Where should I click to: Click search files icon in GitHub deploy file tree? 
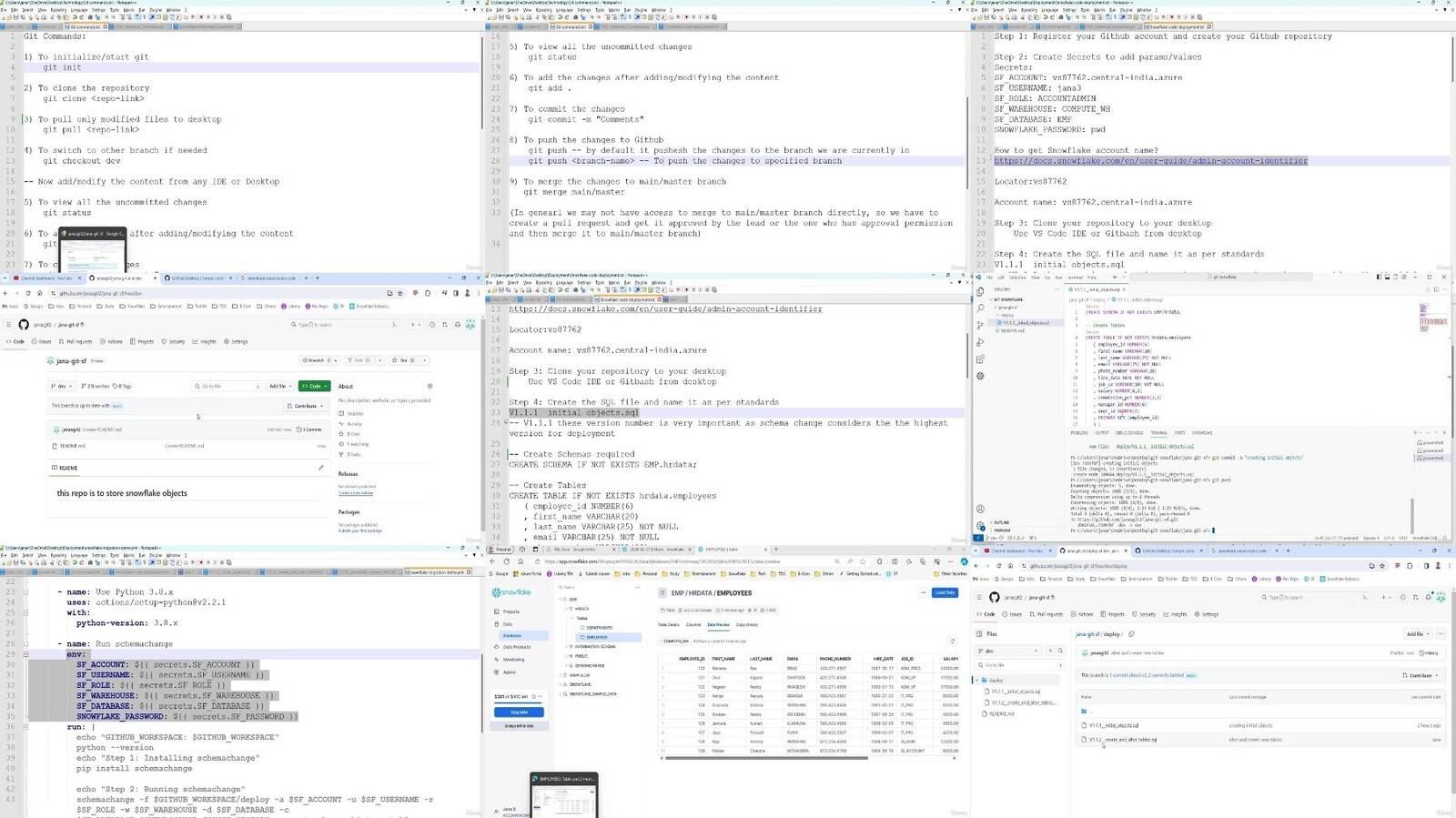[1059, 651]
